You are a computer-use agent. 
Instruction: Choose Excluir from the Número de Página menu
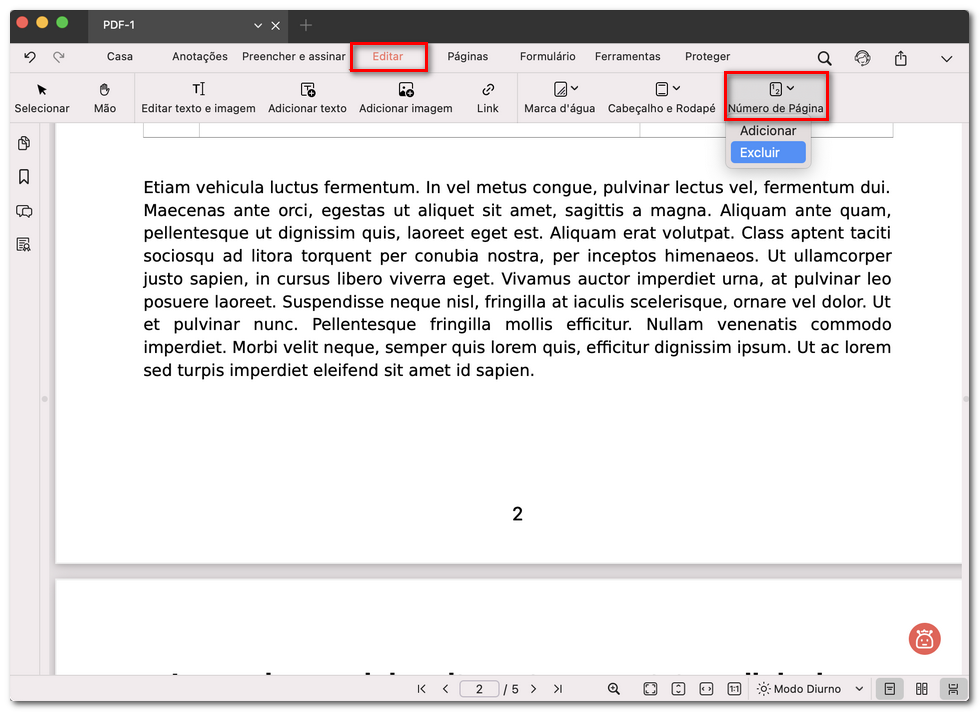pos(767,152)
